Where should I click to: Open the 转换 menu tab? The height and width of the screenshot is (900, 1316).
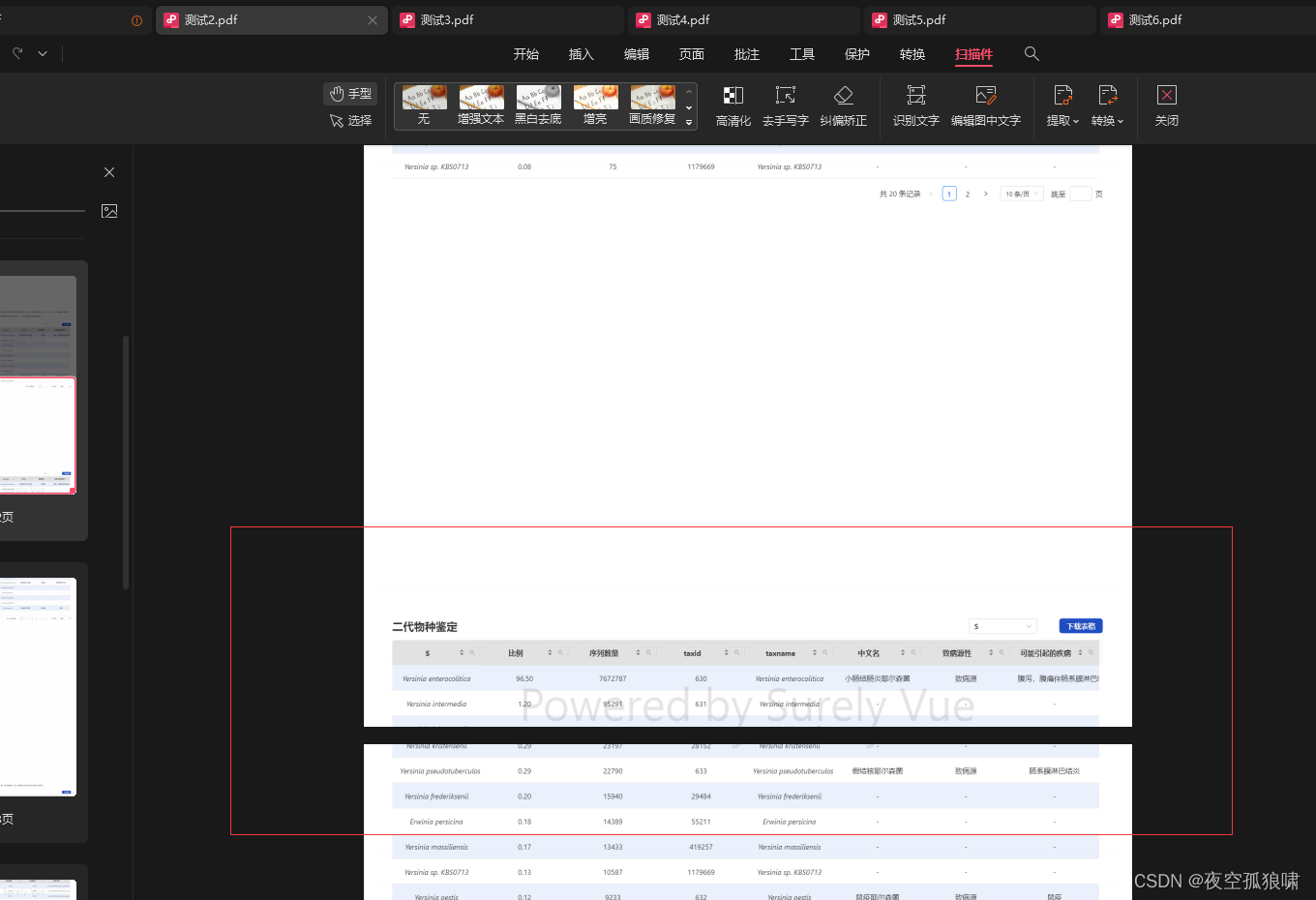(x=912, y=54)
